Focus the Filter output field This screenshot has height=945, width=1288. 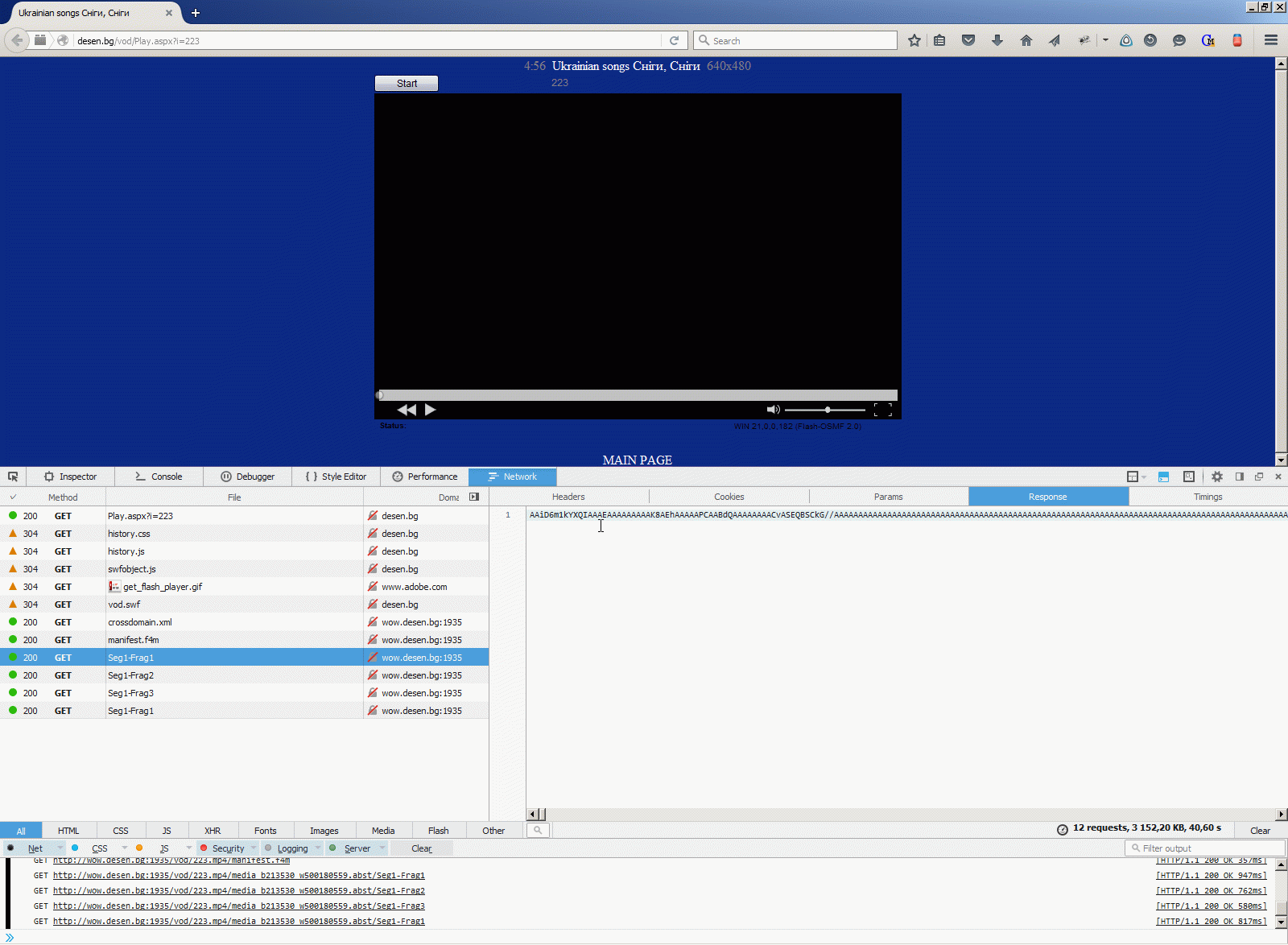pyautogui.click(x=1204, y=848)
